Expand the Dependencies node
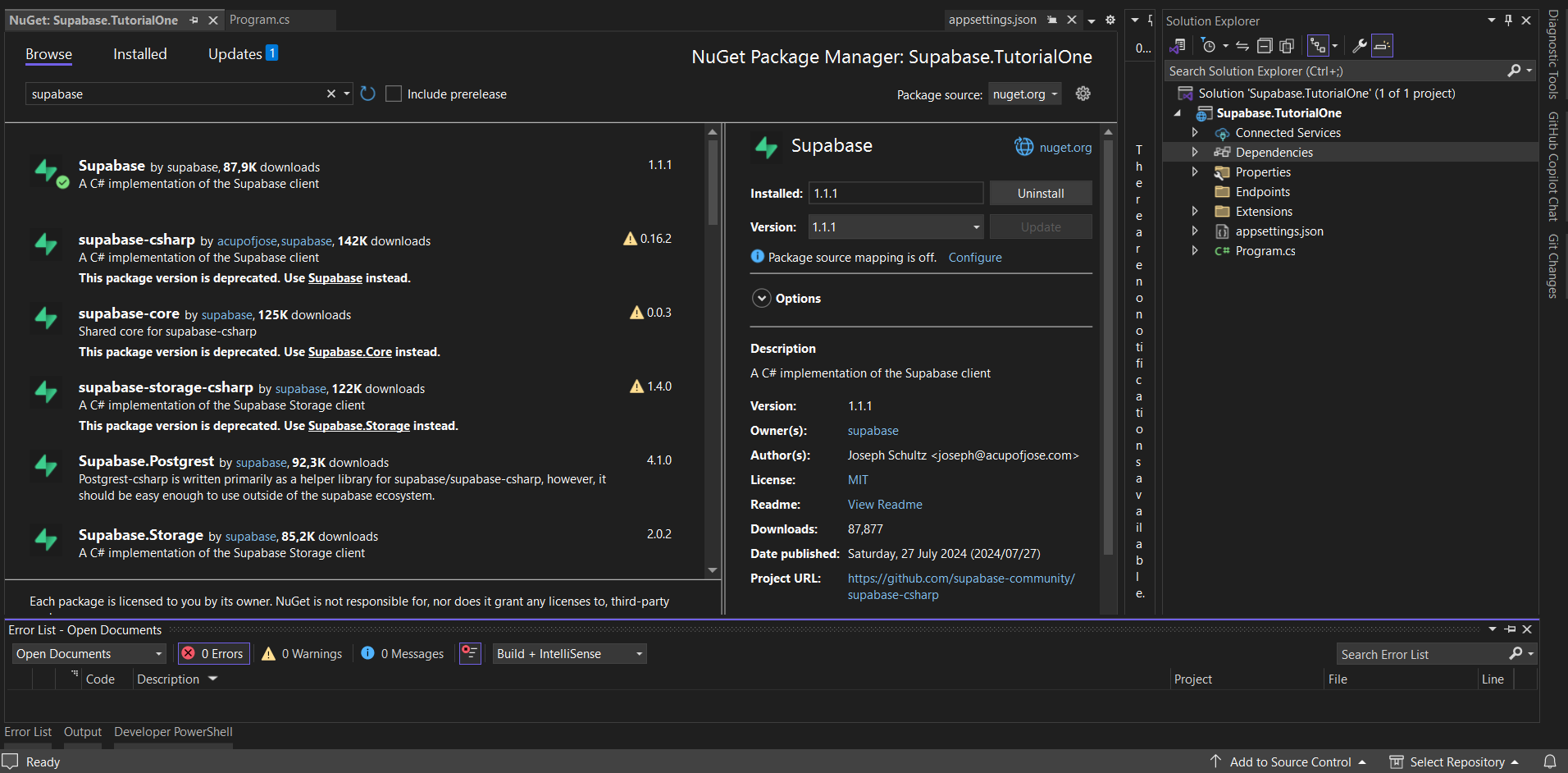Screen dimensions: 1568x773 point(1195,152)
